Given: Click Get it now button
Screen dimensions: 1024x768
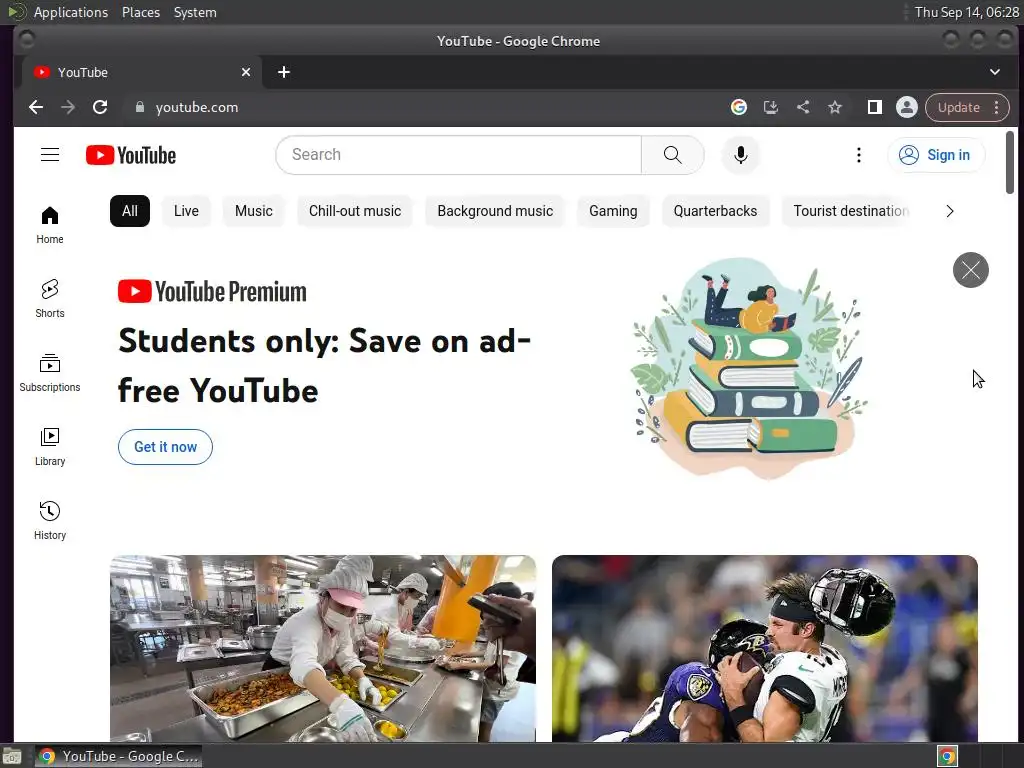Looking at the screenshot, I should point(165,447).
